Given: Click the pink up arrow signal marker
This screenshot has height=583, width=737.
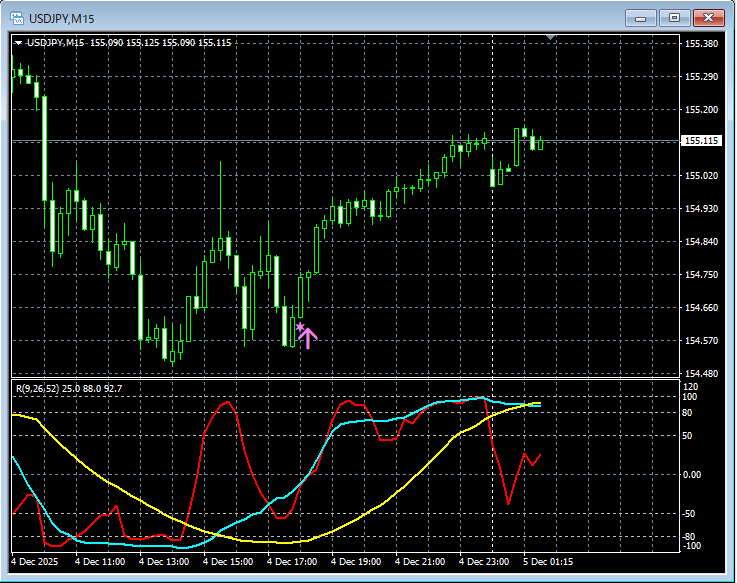Looking at the screenshot, I should point(309,338).
